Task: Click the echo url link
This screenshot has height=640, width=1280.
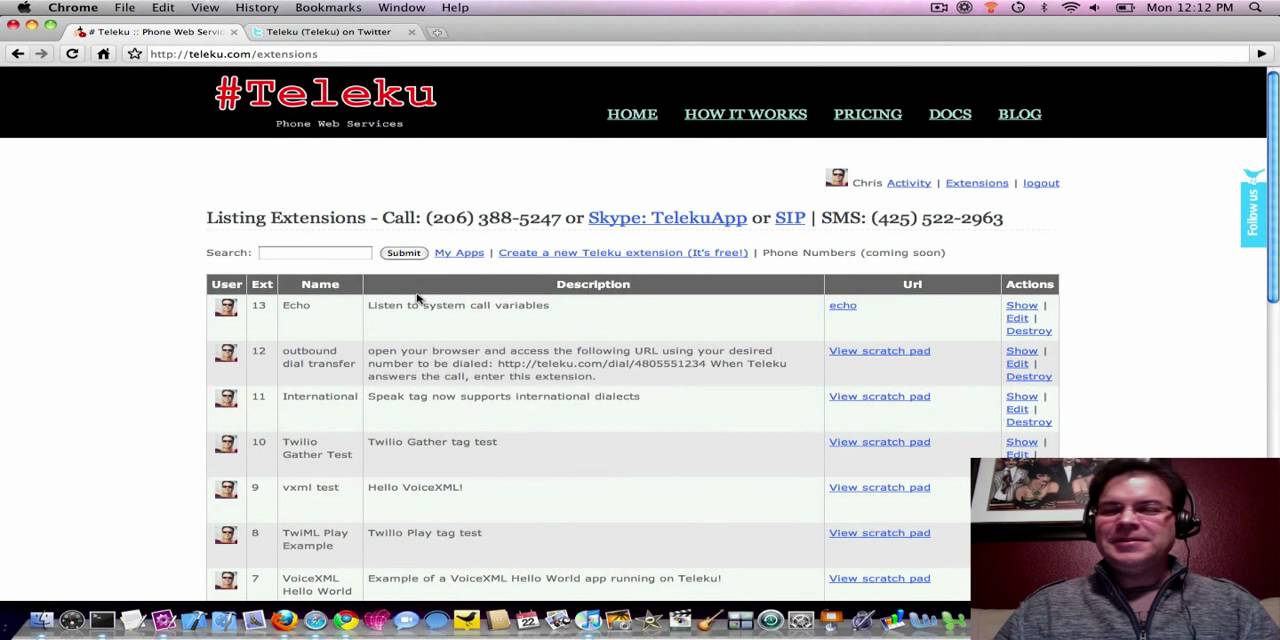Action: pyautogui.click(x=842, y=305)
